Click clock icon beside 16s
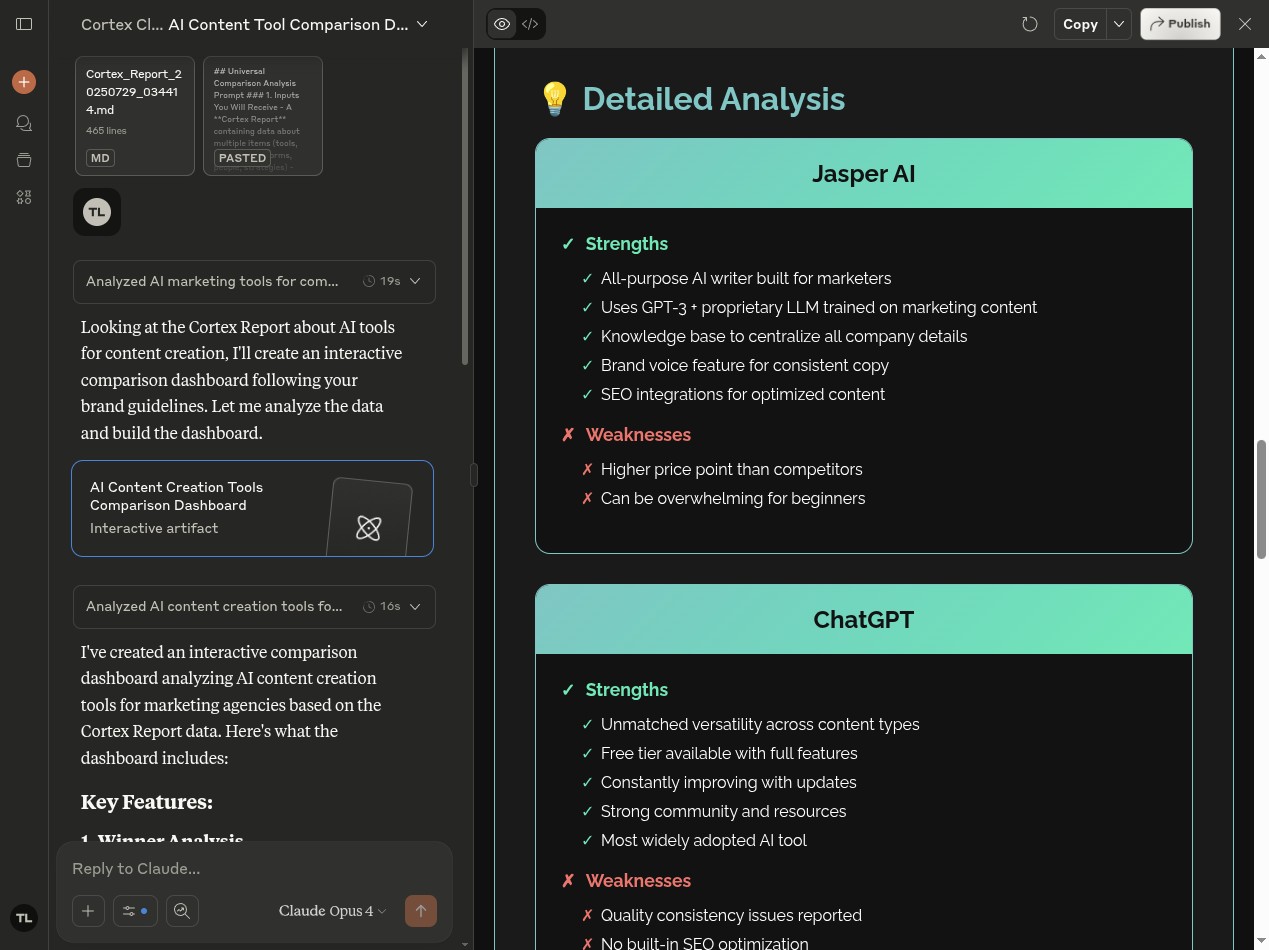 coord(369,607)
